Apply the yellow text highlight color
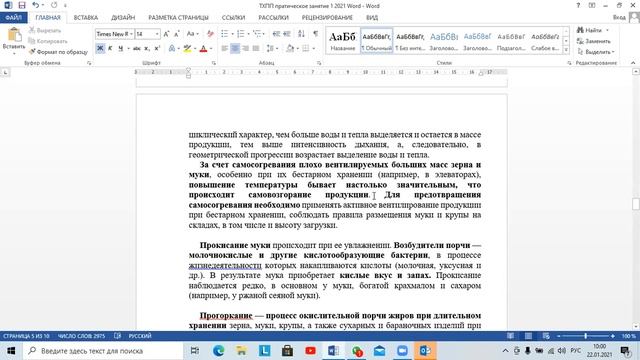This screenshot has height=360, width=640. pos(187,49)
